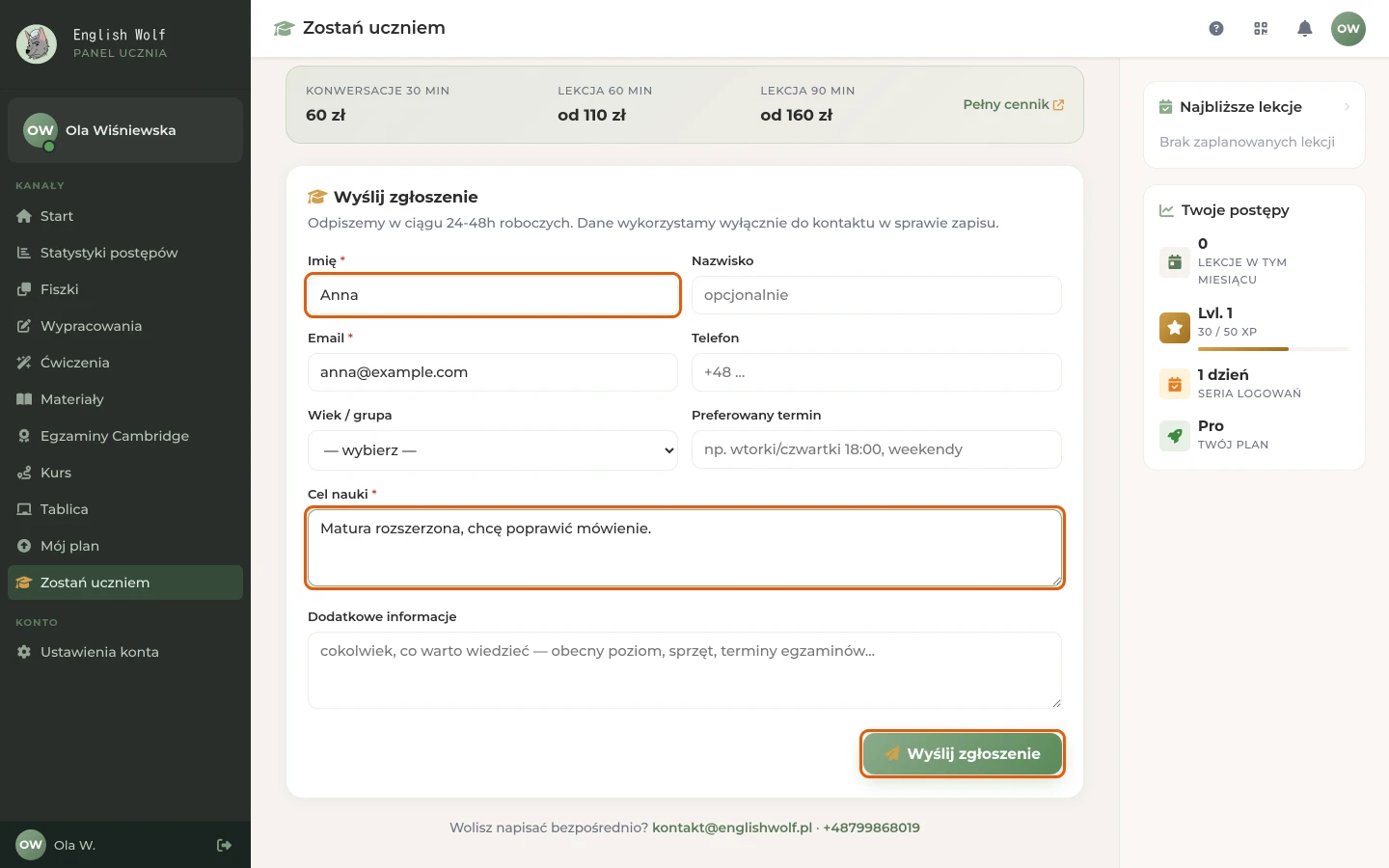Open the Pełny cennik link
The width and height of the screenshot is (1389, 868).
point(1014,105)
